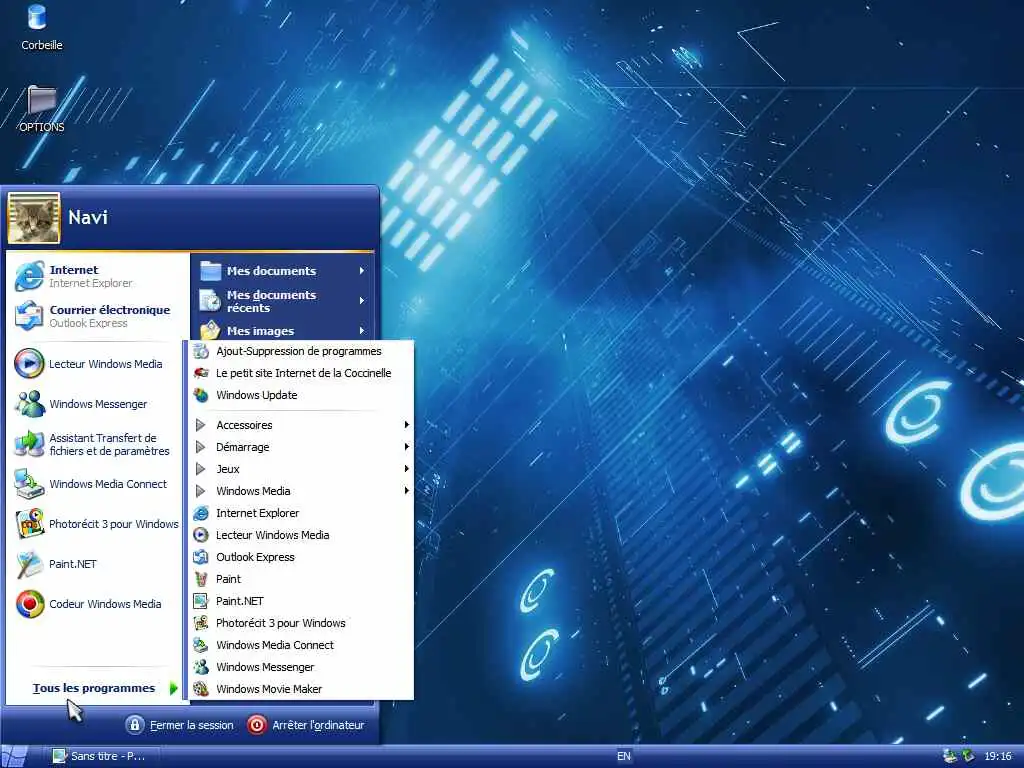Viewport: 1024px width, 768px height.
Task: Open Courrier électronique Outlook Express icon
Action: 29,315
